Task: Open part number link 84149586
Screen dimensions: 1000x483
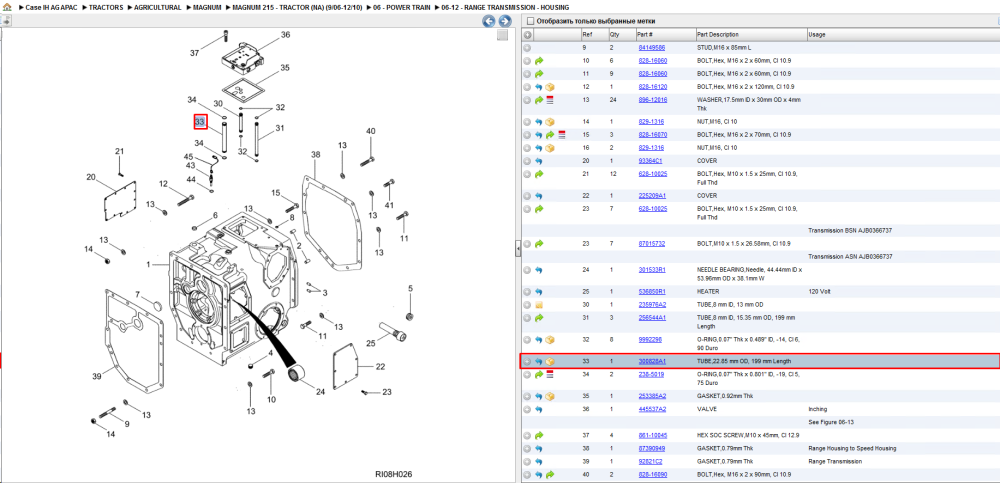Action: point(652,48)
